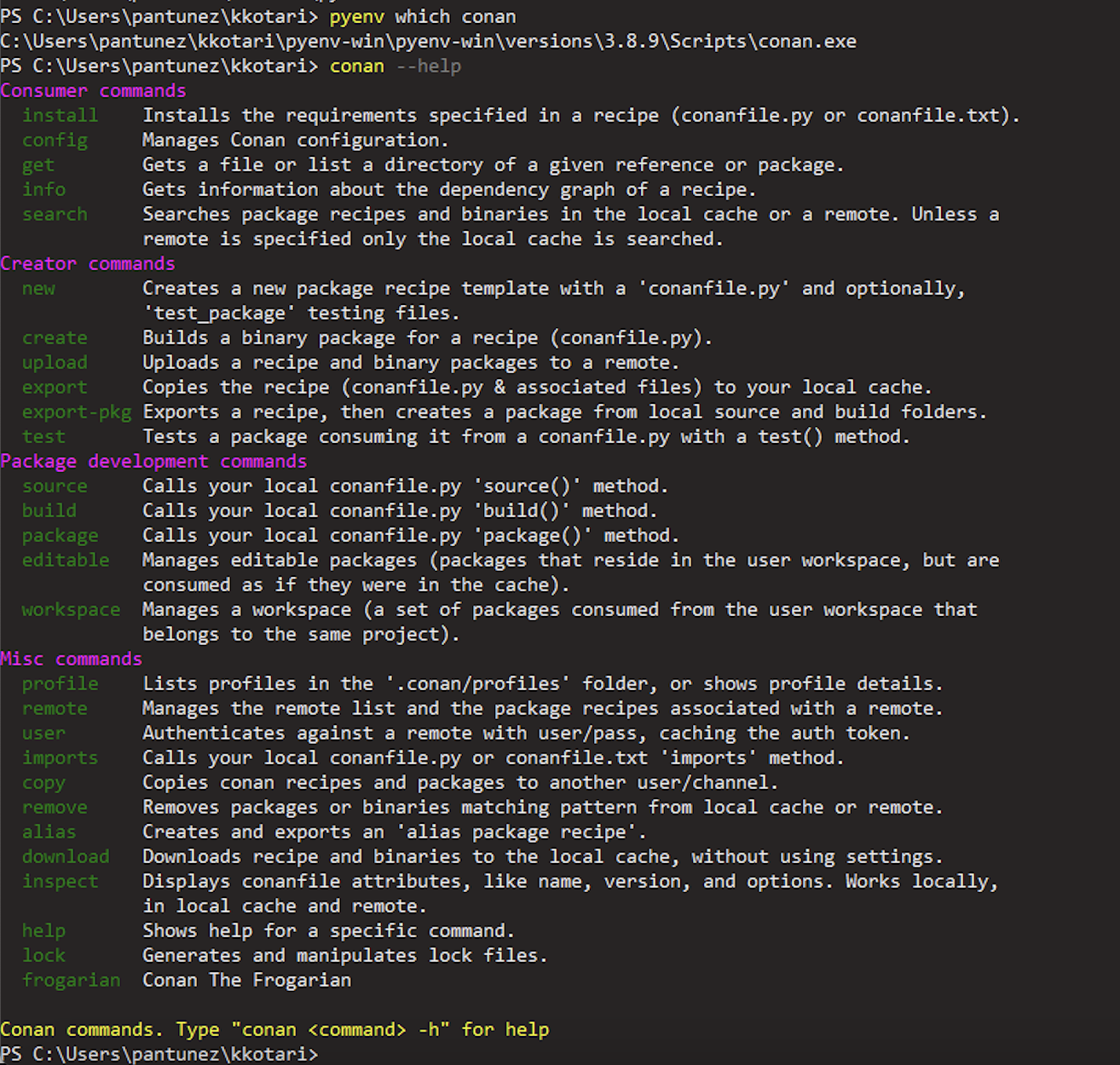1120x1065 pixels.
Task: Select the final help hint line
Action: pyautogui.click(x=274, y=1029)
